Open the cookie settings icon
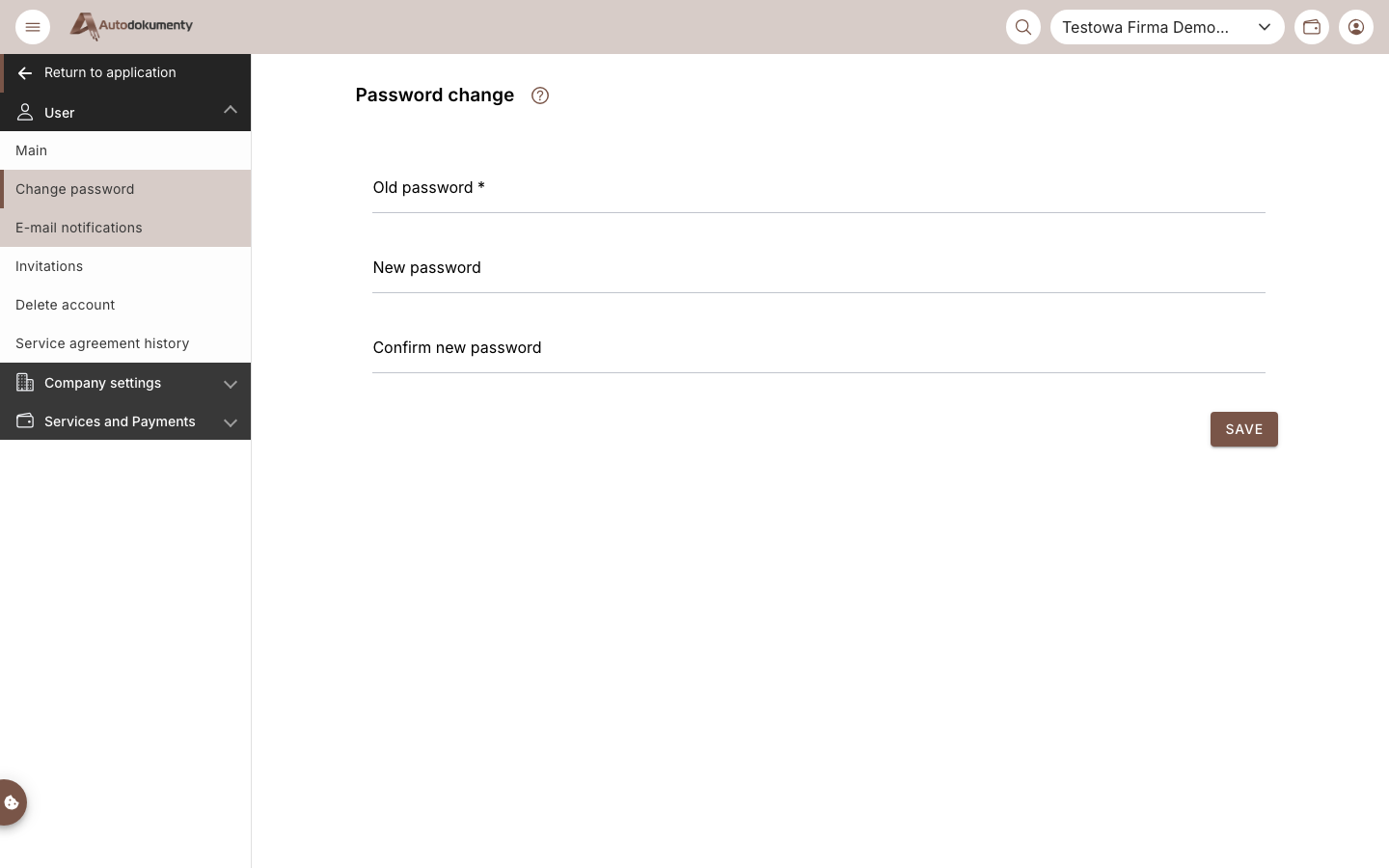The width and height of the screenshot is (1389, 868). (x=13, y=802)
